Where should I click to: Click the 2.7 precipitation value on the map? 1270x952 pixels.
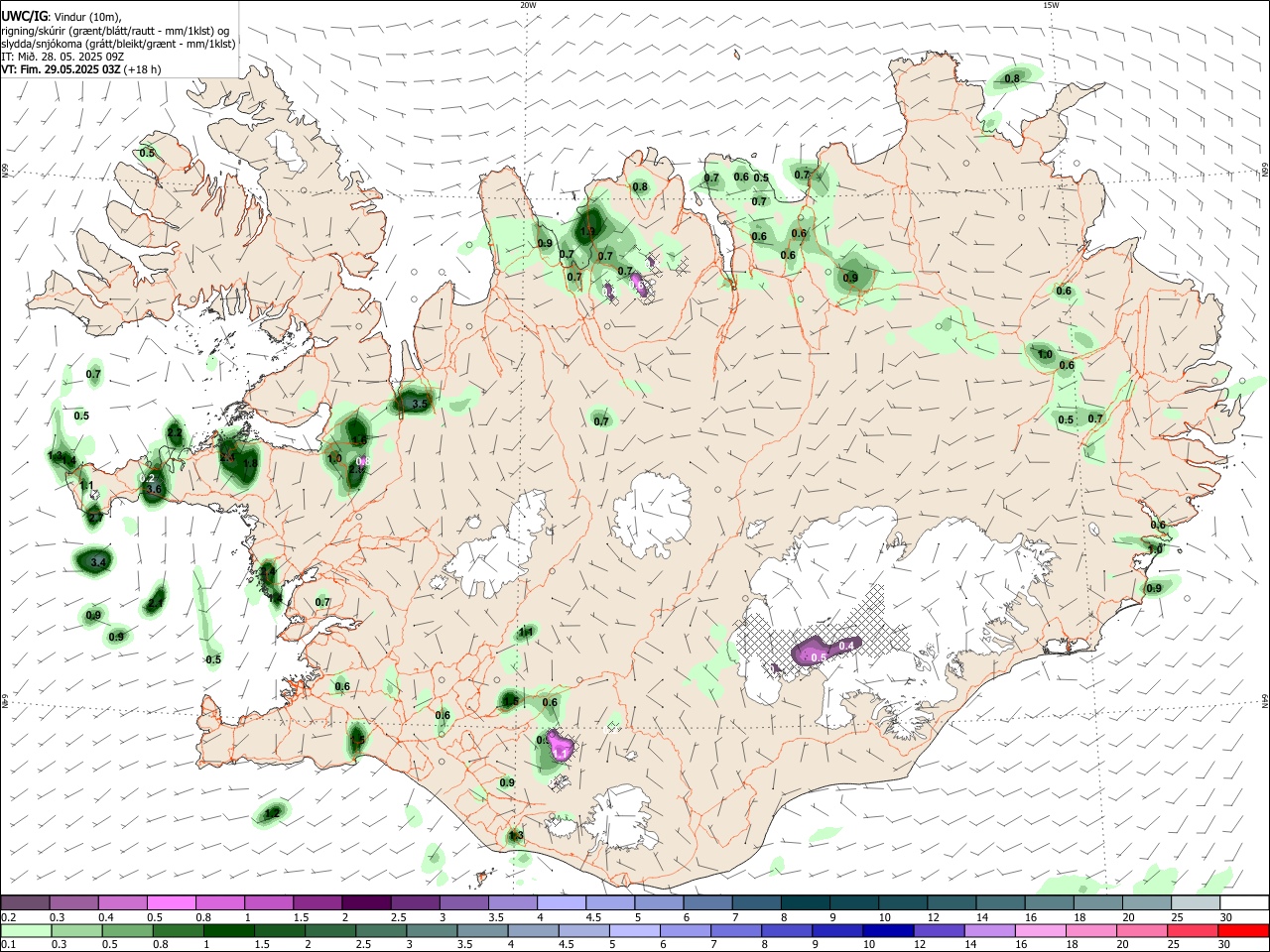[x=95, y=518]
